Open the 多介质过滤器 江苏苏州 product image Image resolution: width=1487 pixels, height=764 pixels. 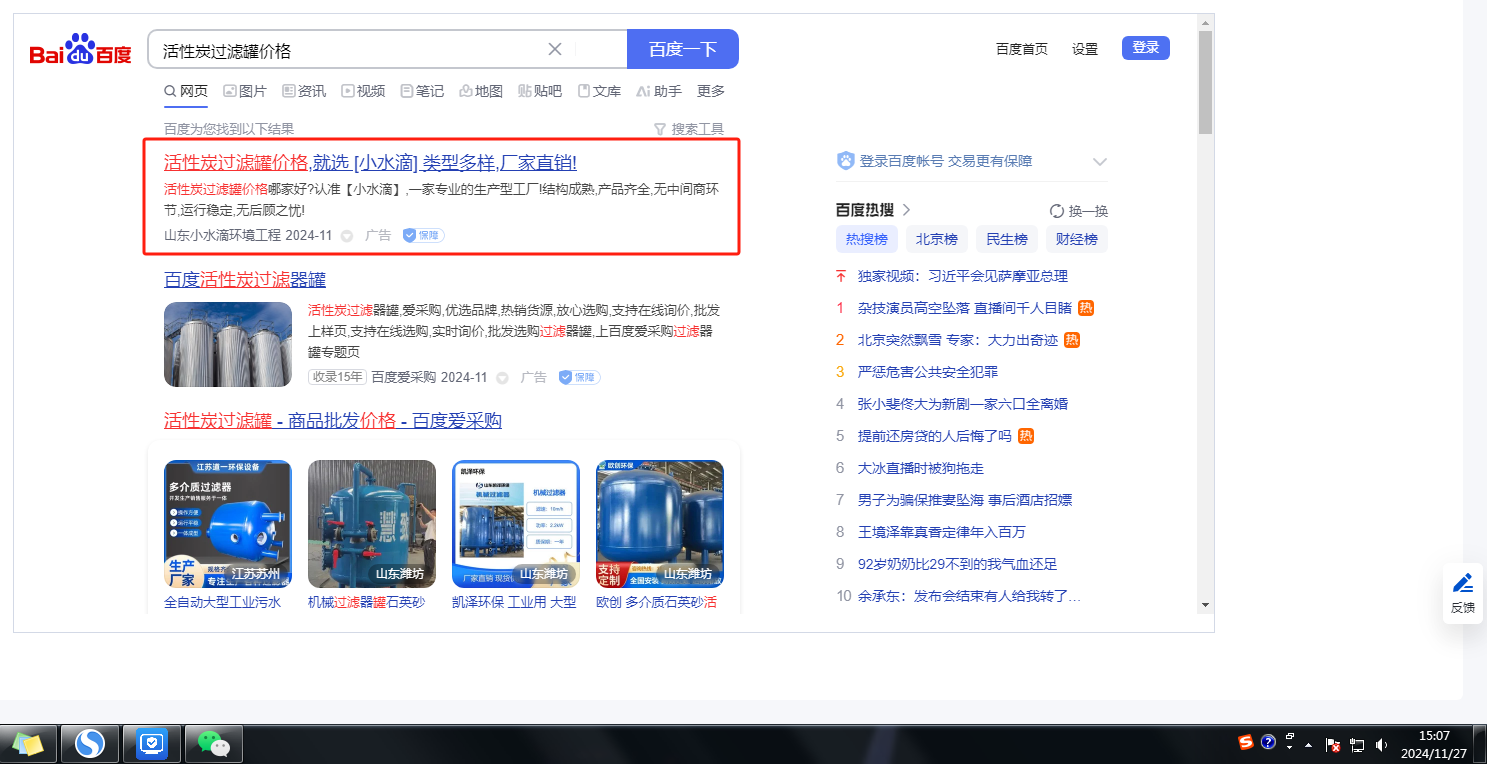[228, 524]
